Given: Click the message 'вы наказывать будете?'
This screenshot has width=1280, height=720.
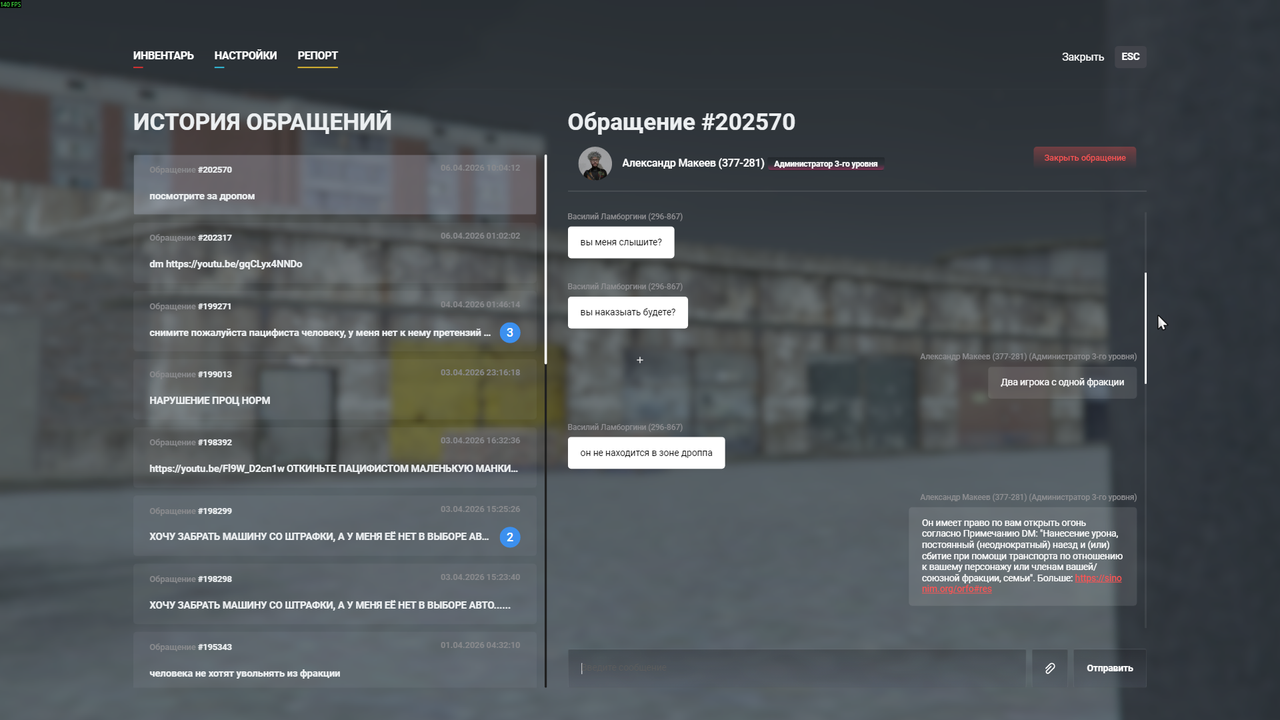Looking at the screenshot, I should (x=628, y=312).
